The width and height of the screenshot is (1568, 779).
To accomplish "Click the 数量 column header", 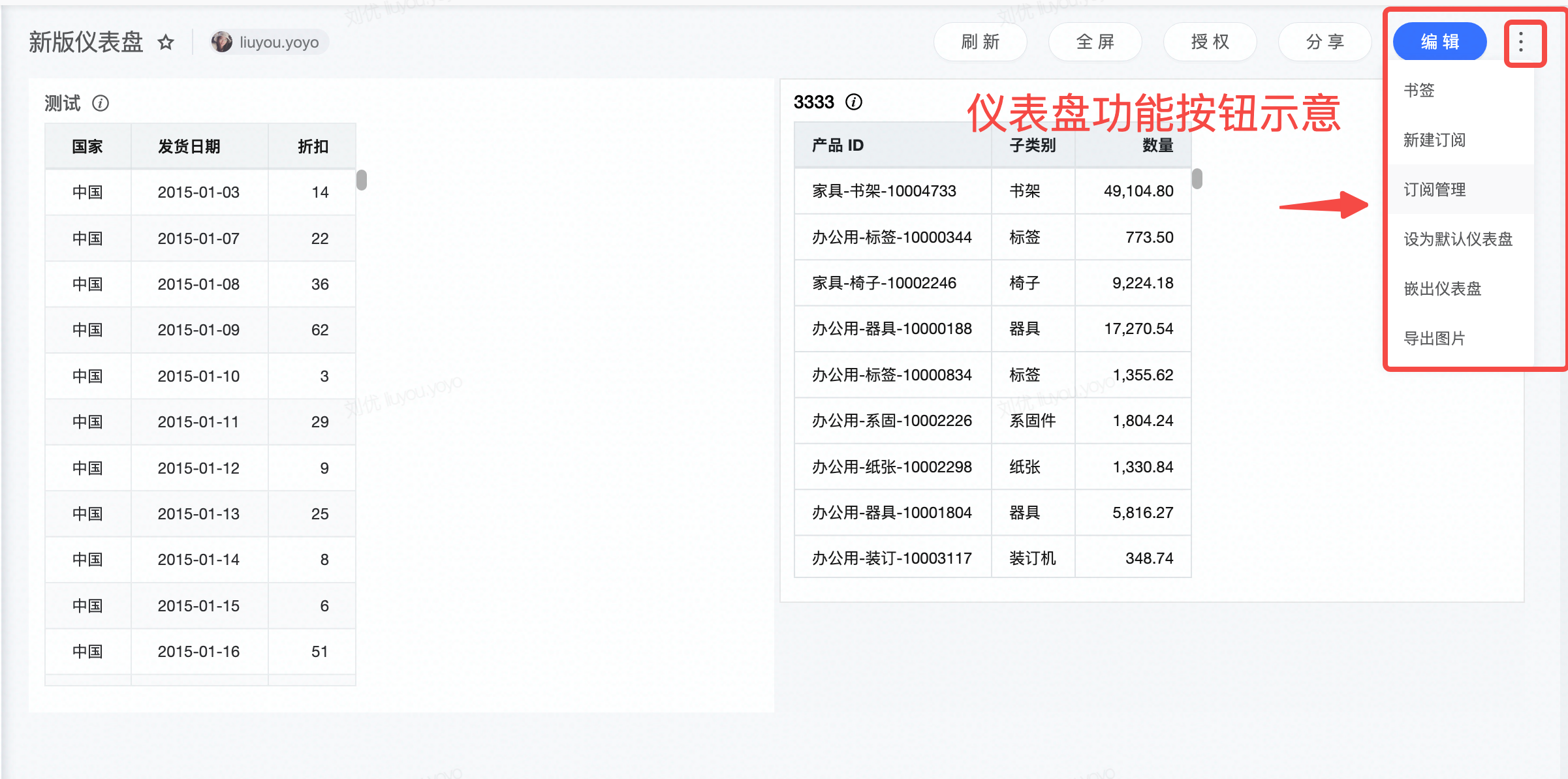I will point(1157,145).
